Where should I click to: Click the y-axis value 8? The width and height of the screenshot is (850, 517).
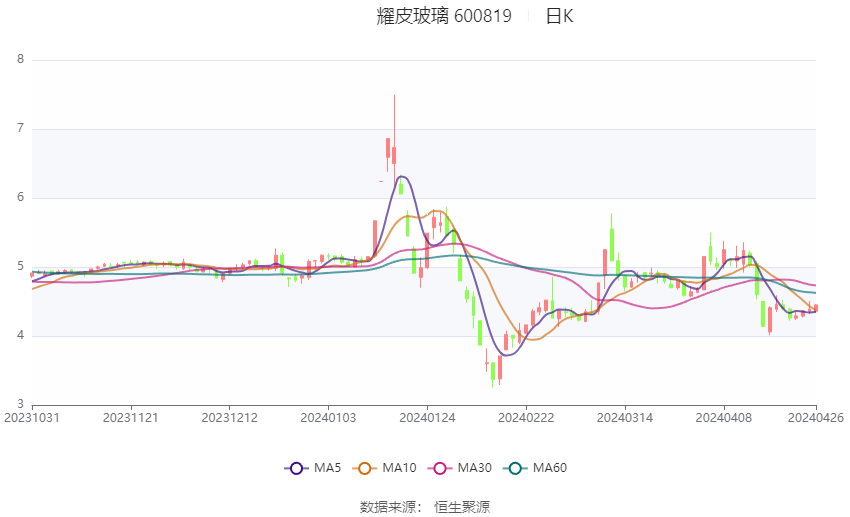pyautogui.click(x=21, y=60)
